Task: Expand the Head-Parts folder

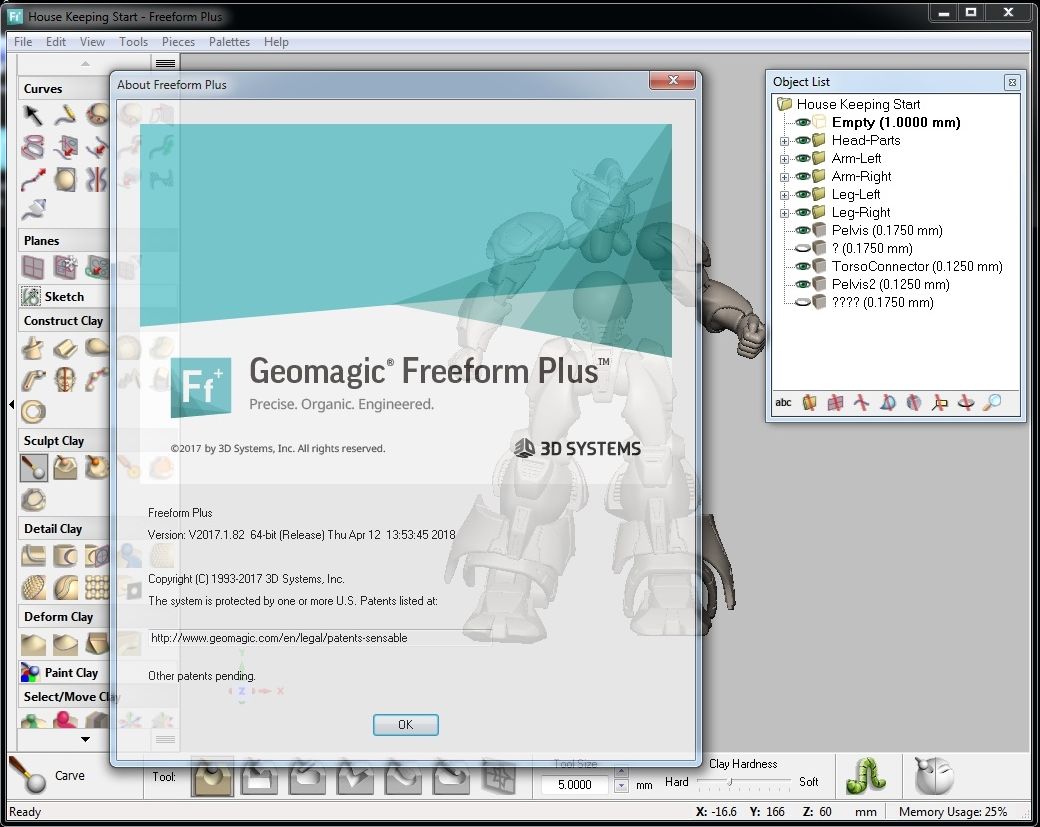Action: (x=784, y=141)
